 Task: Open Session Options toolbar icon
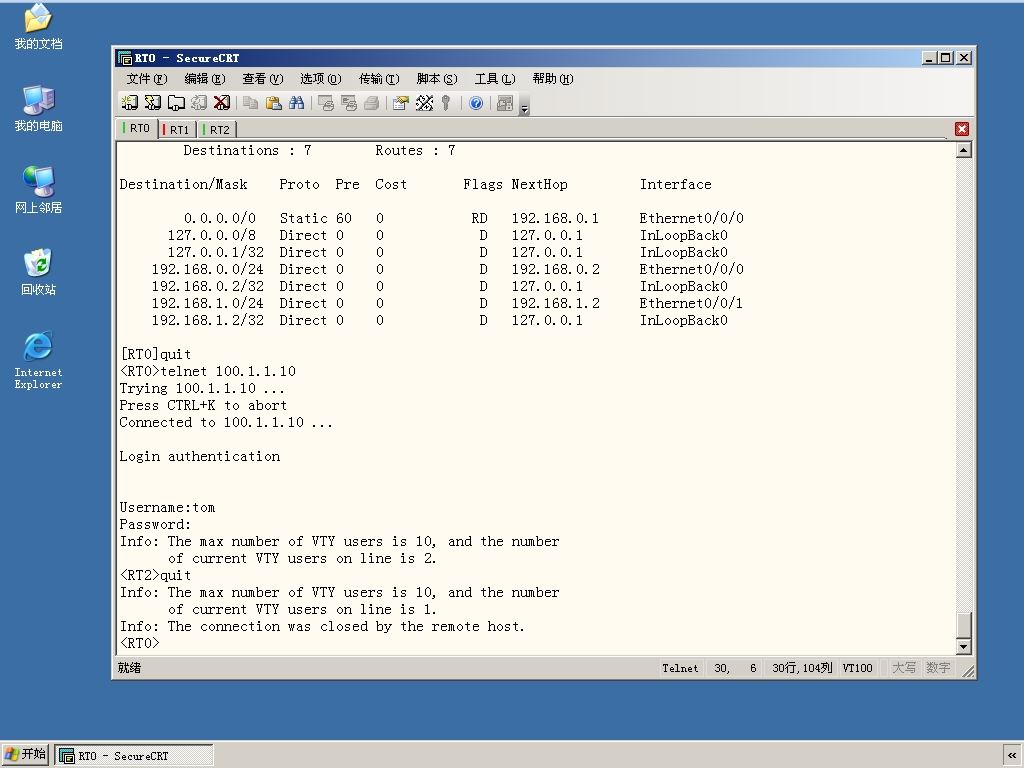(x=401, y=103)
